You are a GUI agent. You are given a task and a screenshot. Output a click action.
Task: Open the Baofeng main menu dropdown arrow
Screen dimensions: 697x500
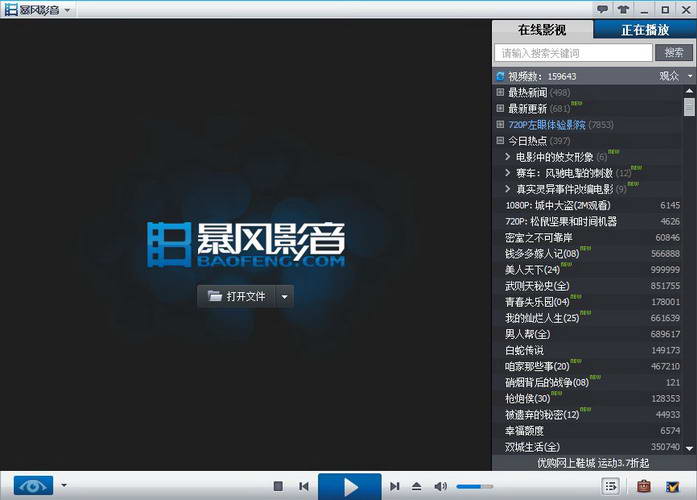67,10
